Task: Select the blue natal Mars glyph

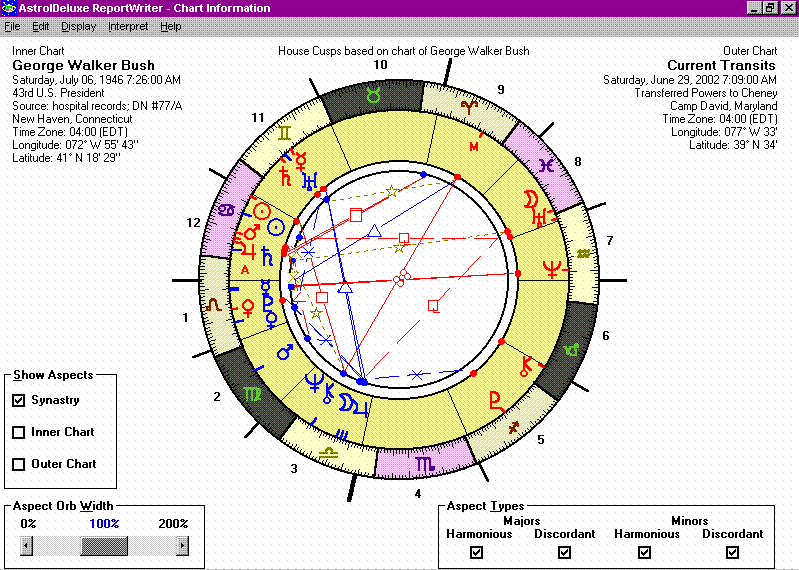Action: [285, 351]
